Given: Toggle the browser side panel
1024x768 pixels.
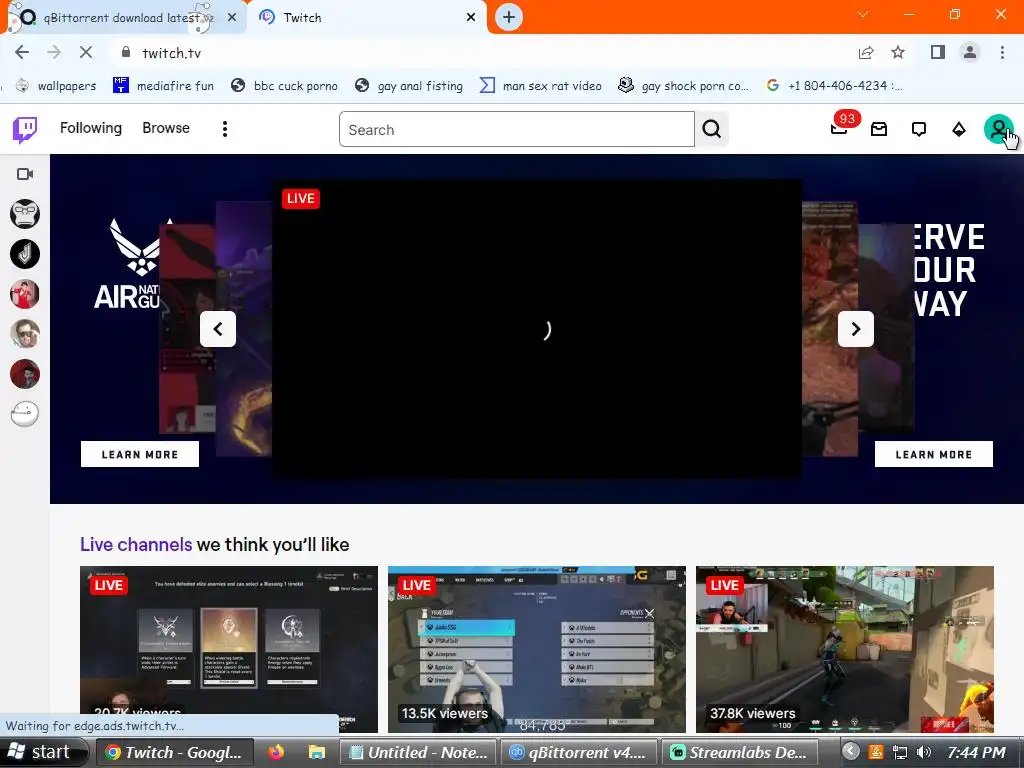Looking at the screenshot, I should pos(938,52).
